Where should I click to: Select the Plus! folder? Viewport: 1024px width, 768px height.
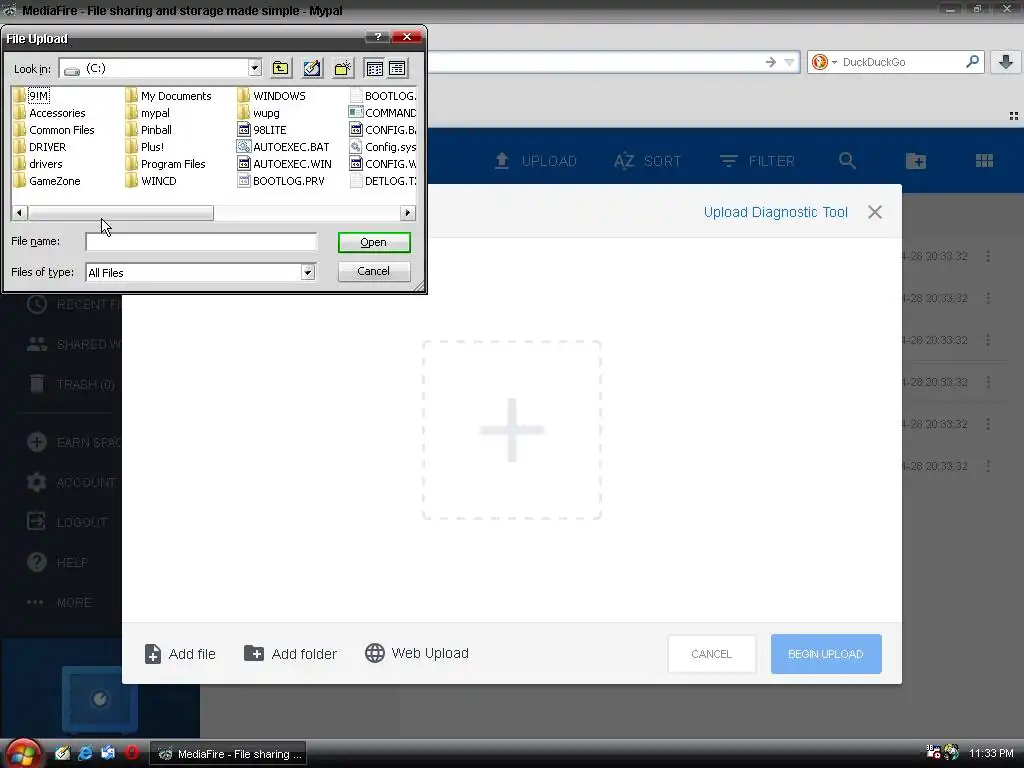[145, 147]
